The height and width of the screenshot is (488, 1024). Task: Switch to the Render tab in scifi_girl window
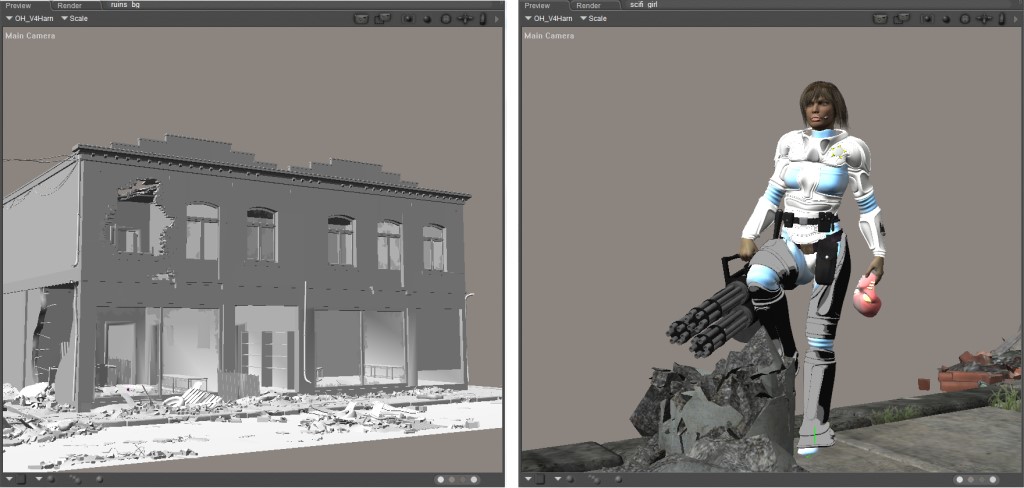[x=588, y=5]
